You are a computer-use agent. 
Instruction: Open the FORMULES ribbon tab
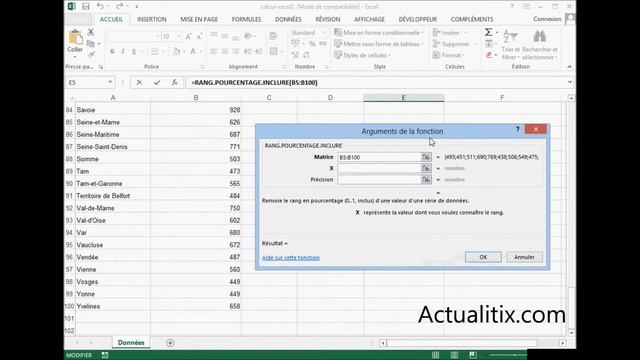tap(247, 19)
